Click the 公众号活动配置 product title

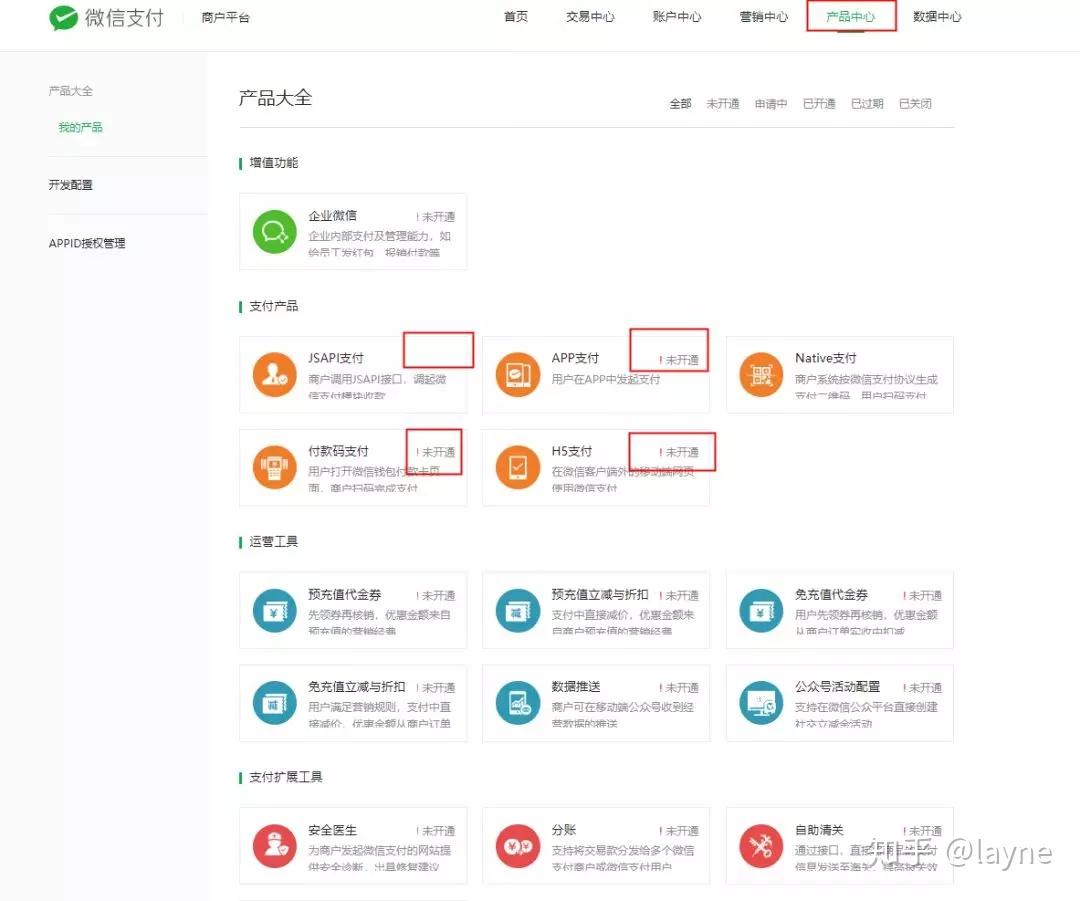[837, 687]
